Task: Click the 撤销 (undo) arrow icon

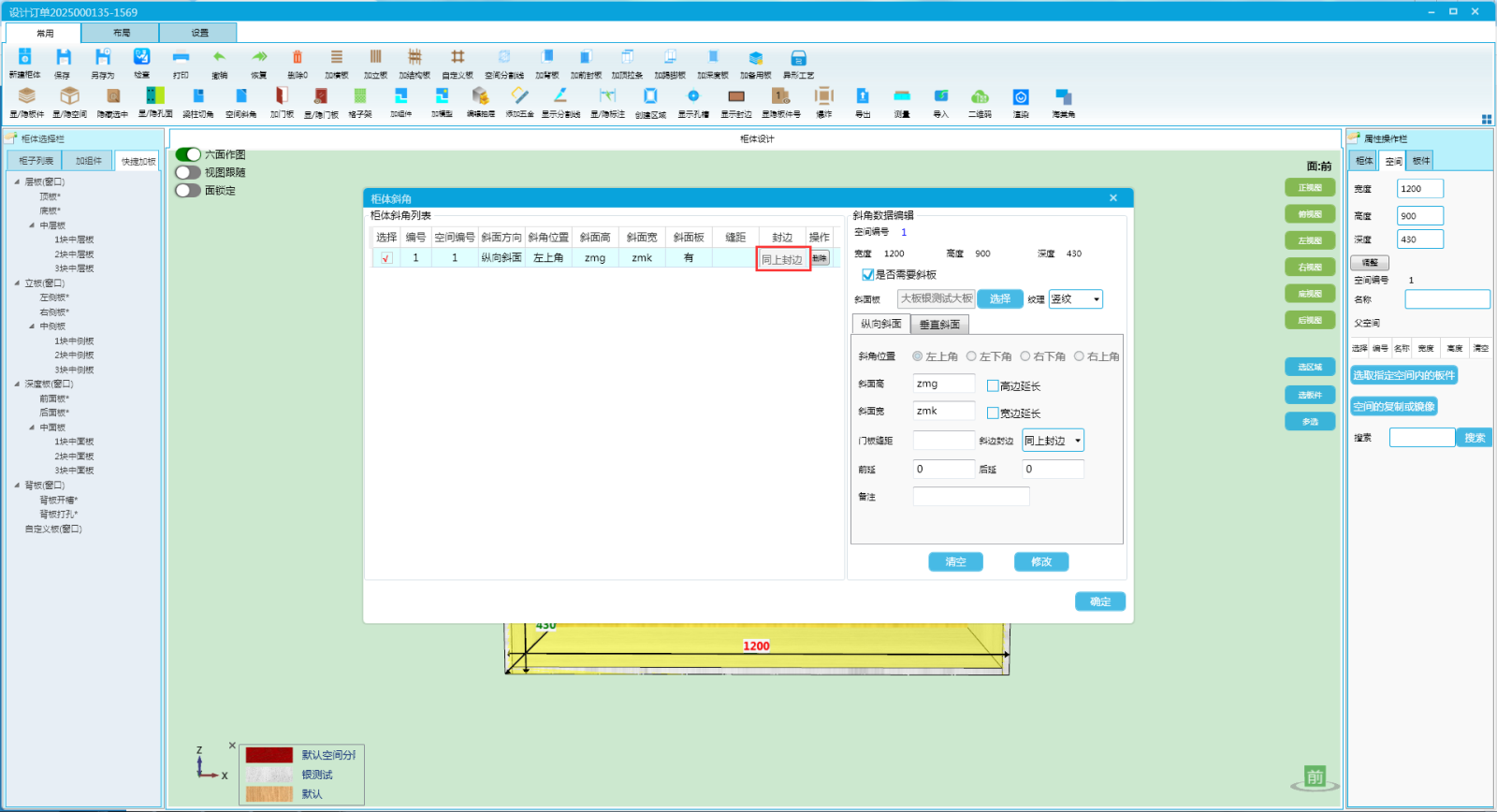Action: point(219,58)
